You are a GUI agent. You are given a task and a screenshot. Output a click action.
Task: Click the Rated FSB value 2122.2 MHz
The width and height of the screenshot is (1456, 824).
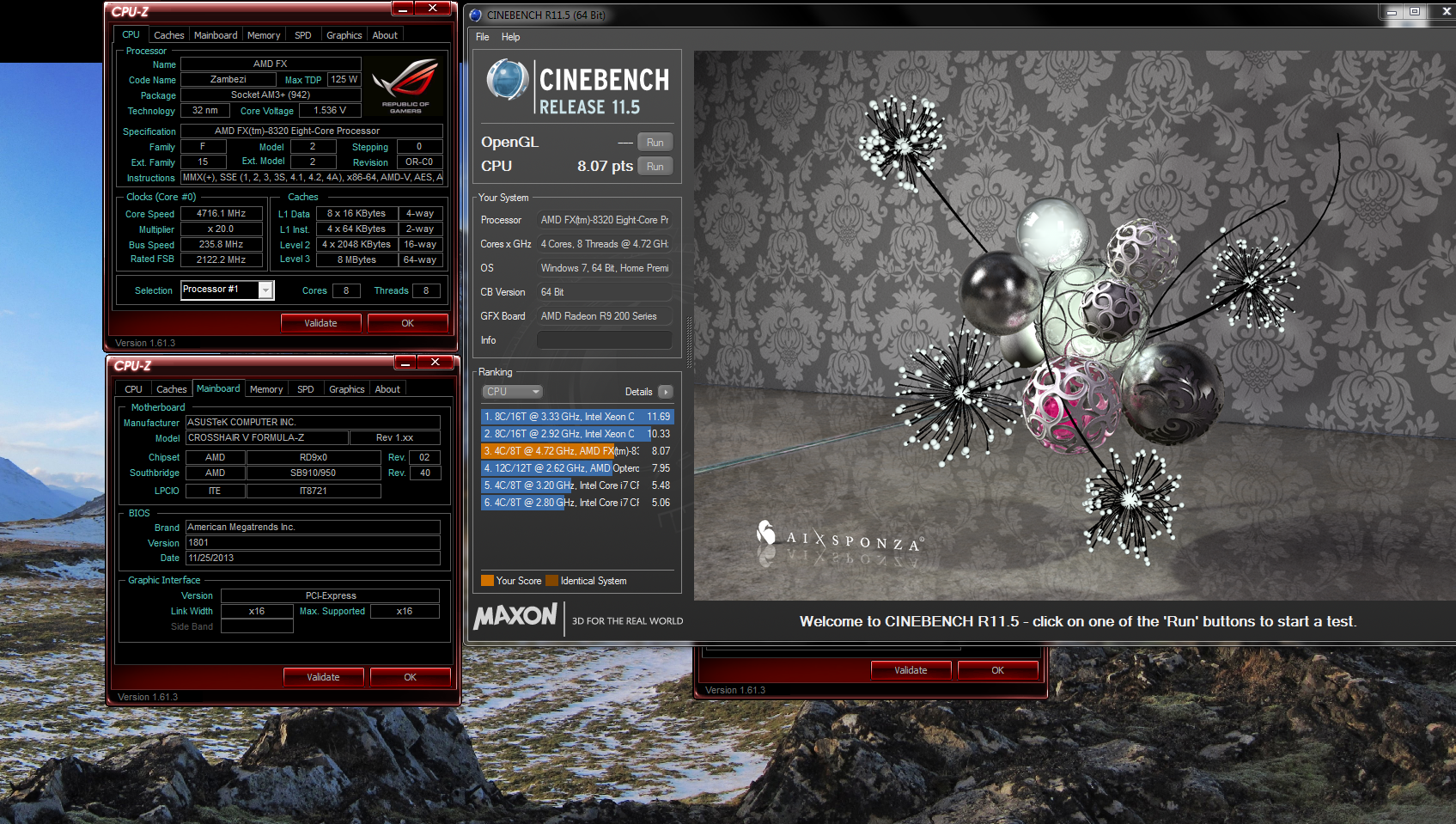[x=221, y=259]
